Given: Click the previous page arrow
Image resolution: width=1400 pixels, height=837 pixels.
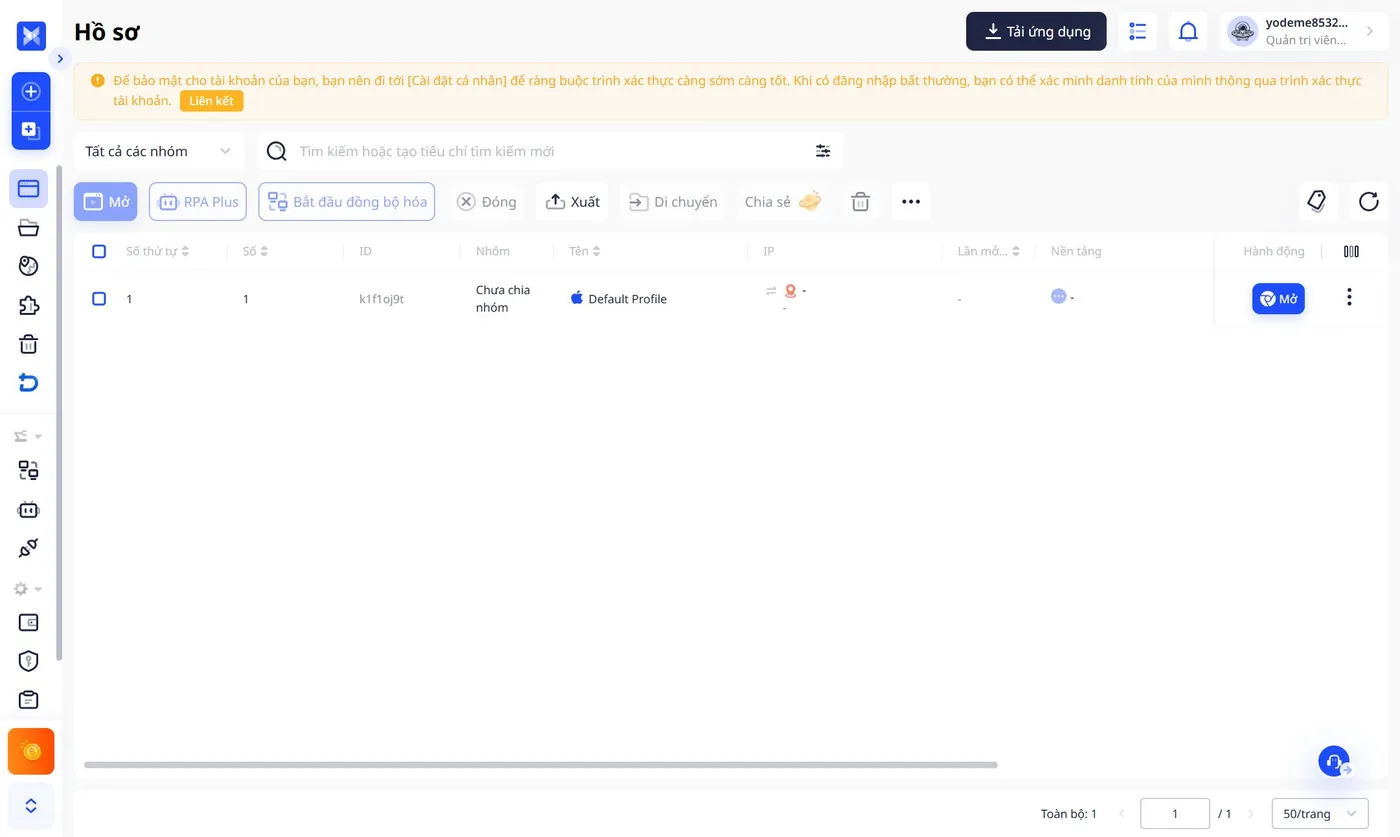Looking at the screenshot, I should point(1121,814).
